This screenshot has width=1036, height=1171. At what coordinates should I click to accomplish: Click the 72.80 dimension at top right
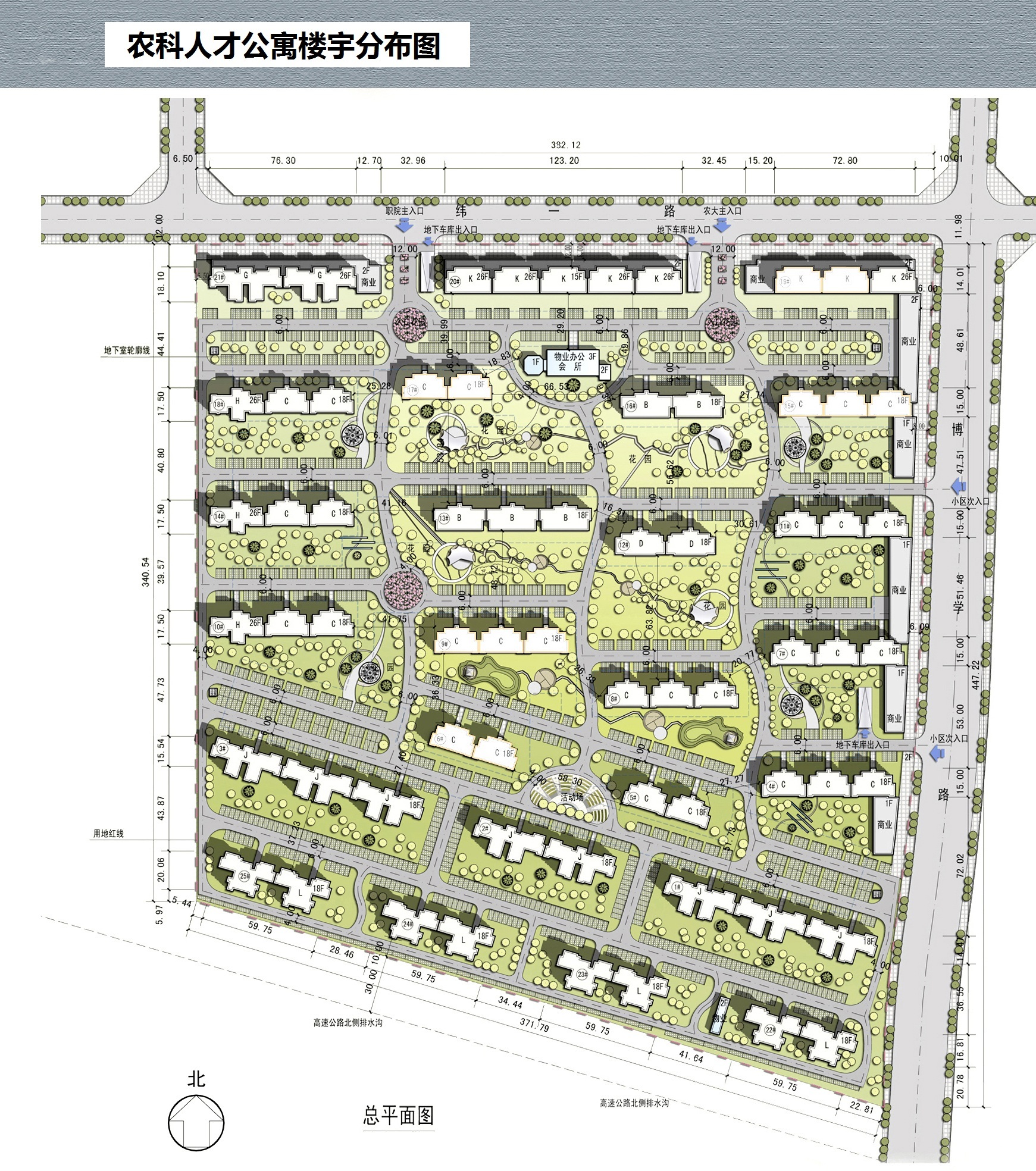click(845, 161)
